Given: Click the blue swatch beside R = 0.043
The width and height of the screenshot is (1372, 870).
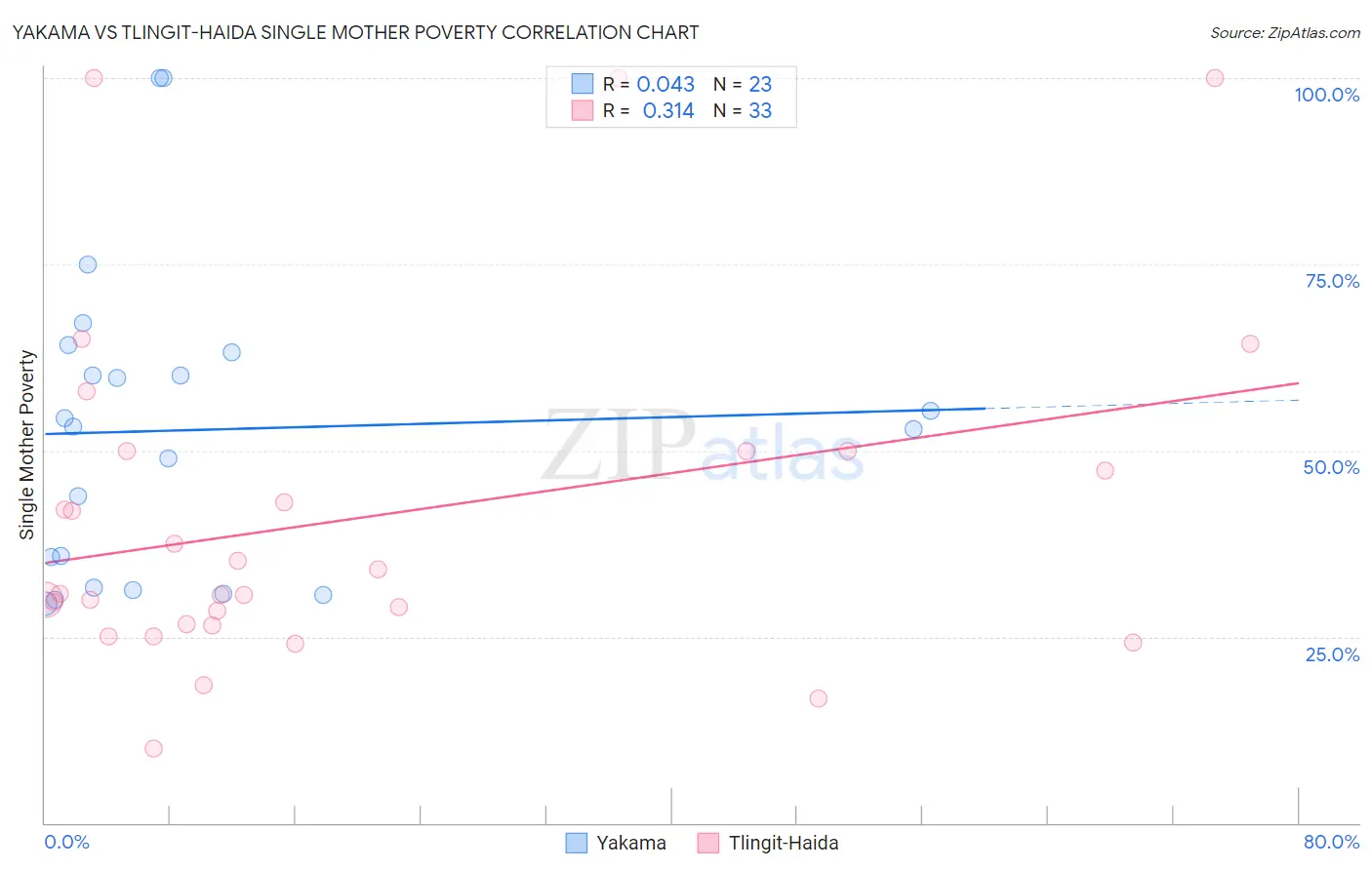Looking at the screenshot, I should [x=583, y=84].
